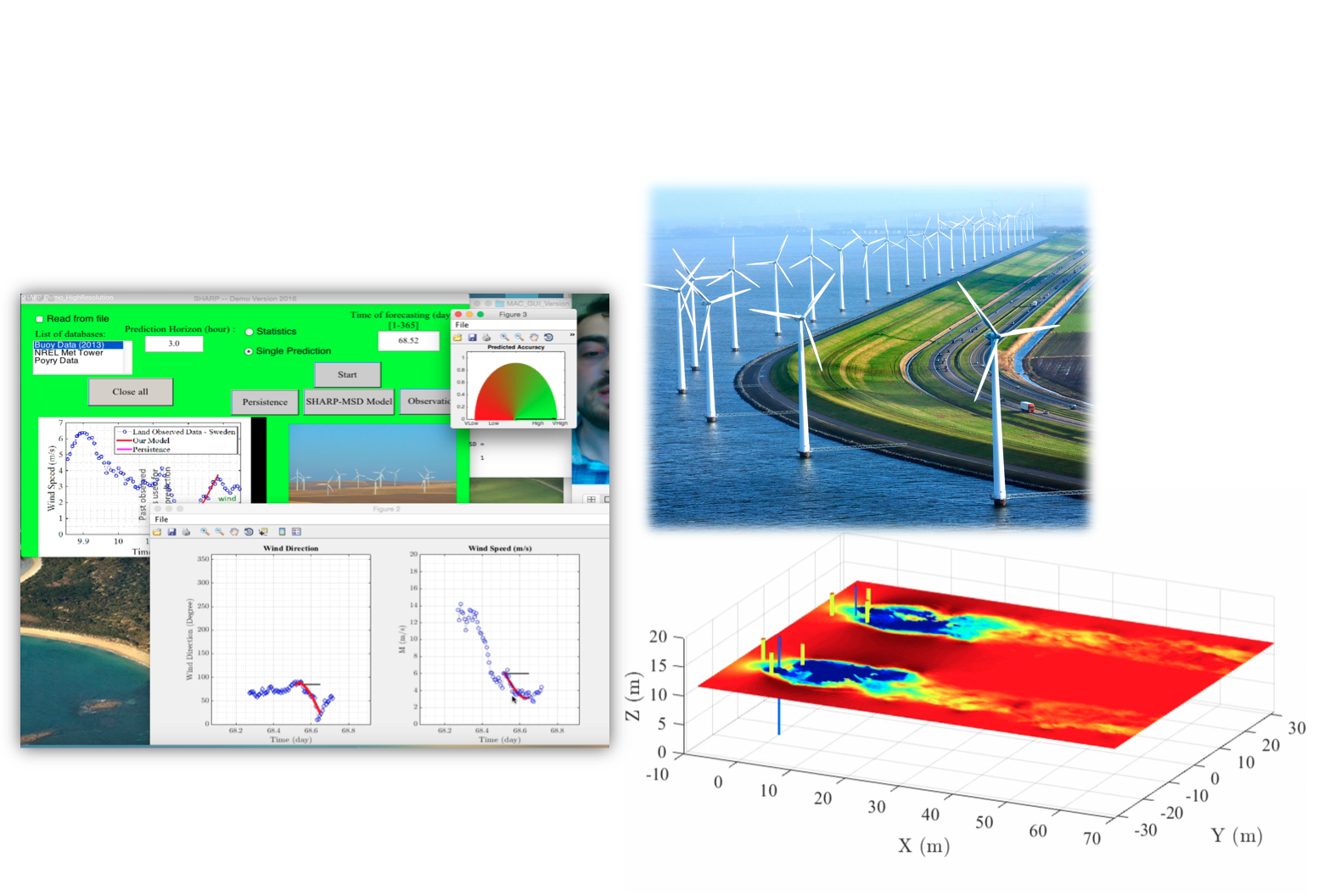1324x896 pixels.
Task: Zoom In tool in Figure 3 toolbar
Action: pyautogui.click(x=504, y=337)
